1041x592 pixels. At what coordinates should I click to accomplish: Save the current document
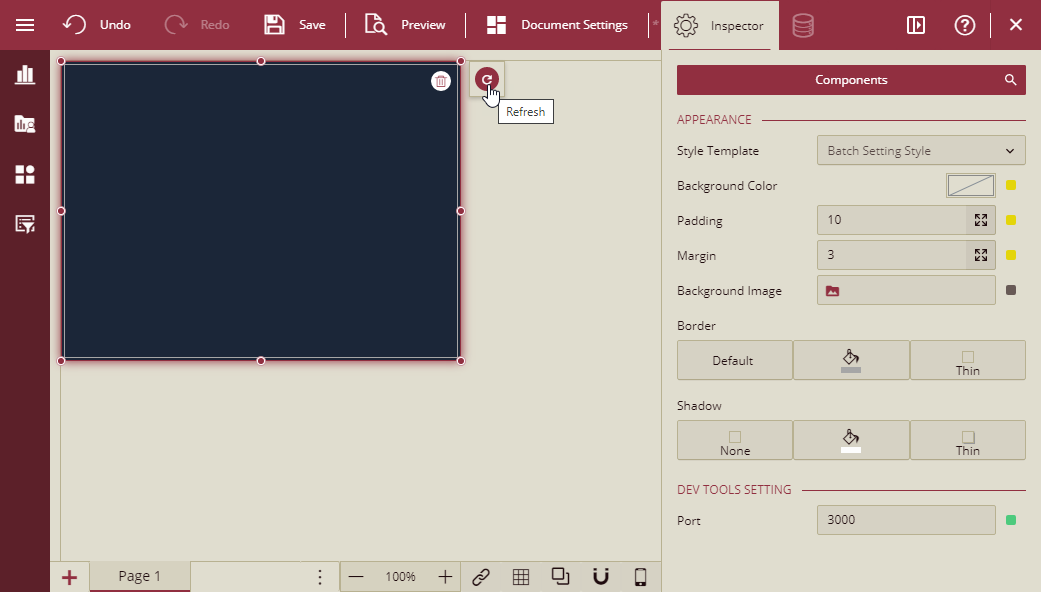294,25
